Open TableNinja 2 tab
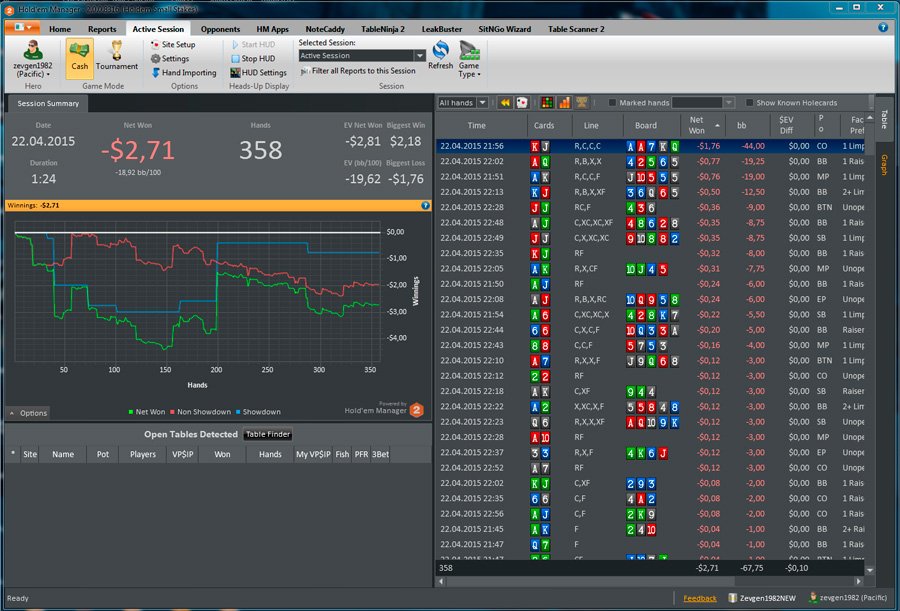 (x=383, y=29)
